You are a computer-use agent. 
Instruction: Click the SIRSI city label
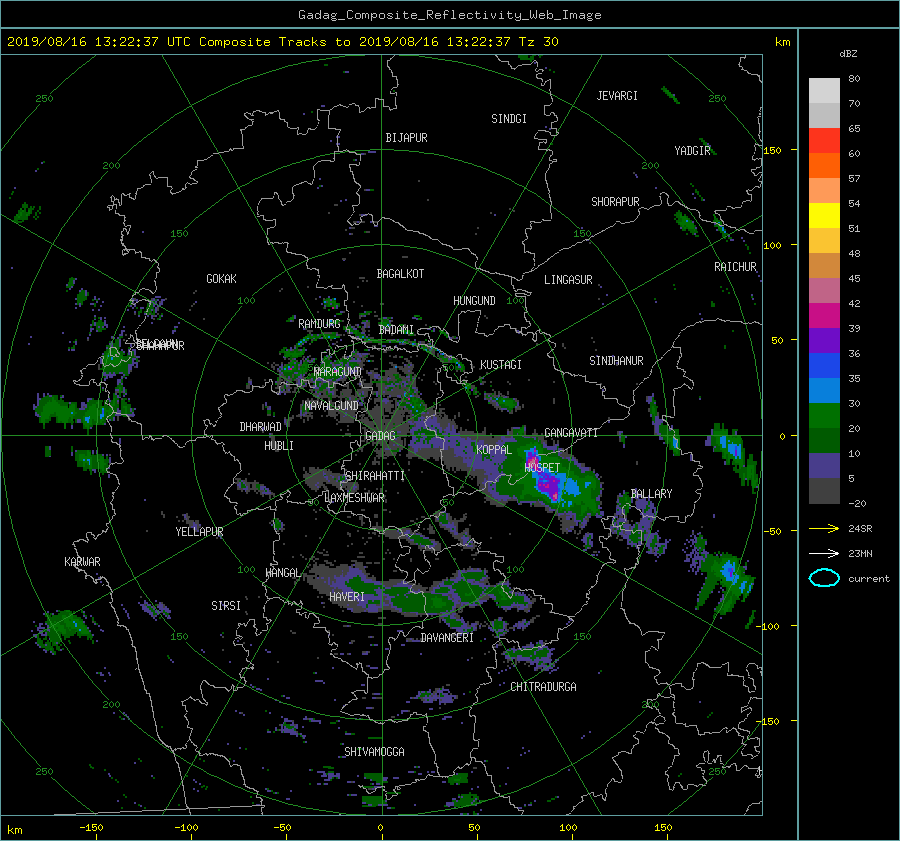click(226, 606)
